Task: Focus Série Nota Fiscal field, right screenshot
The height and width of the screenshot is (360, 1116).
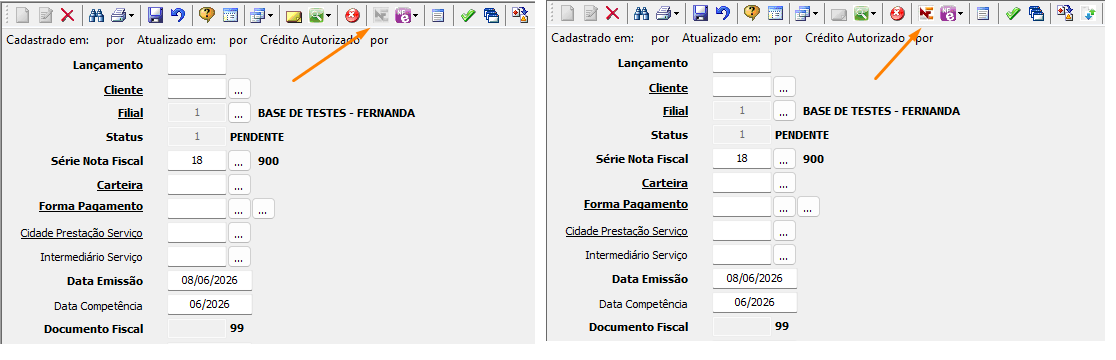Action: click(742, 158)
